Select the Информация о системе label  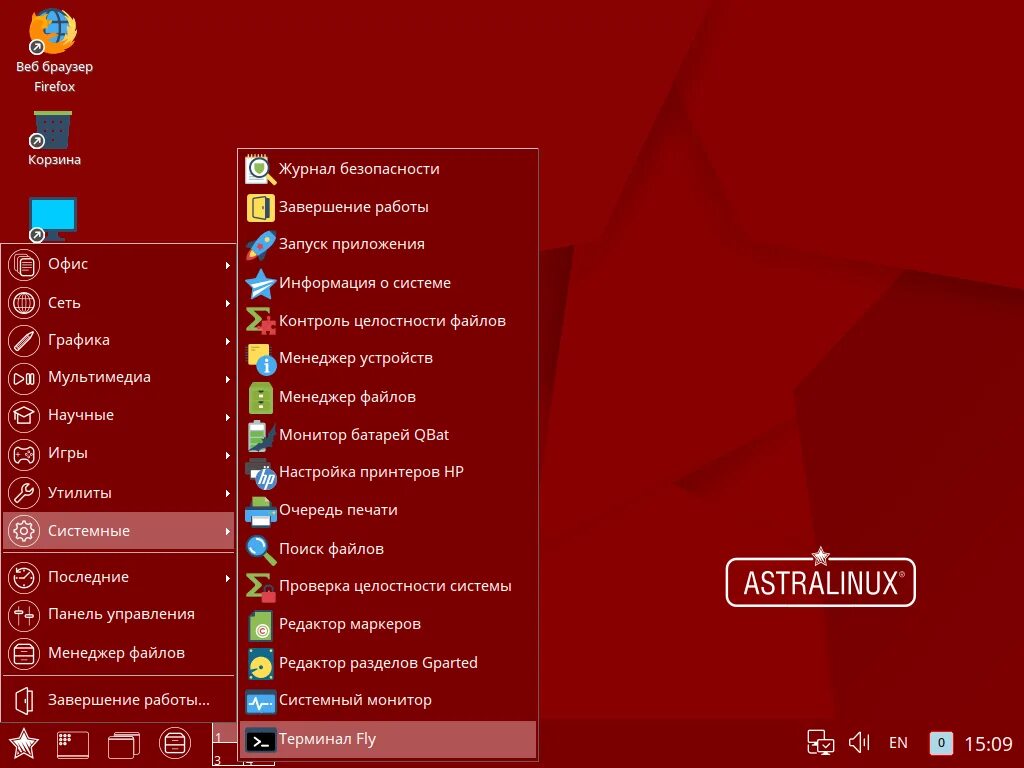[365, 283]
